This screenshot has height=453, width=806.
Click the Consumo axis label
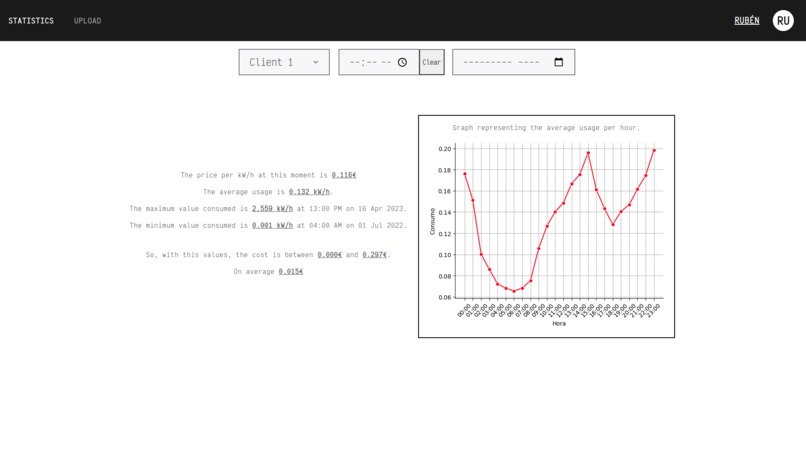pyautogui.click(x=432, y=222)
